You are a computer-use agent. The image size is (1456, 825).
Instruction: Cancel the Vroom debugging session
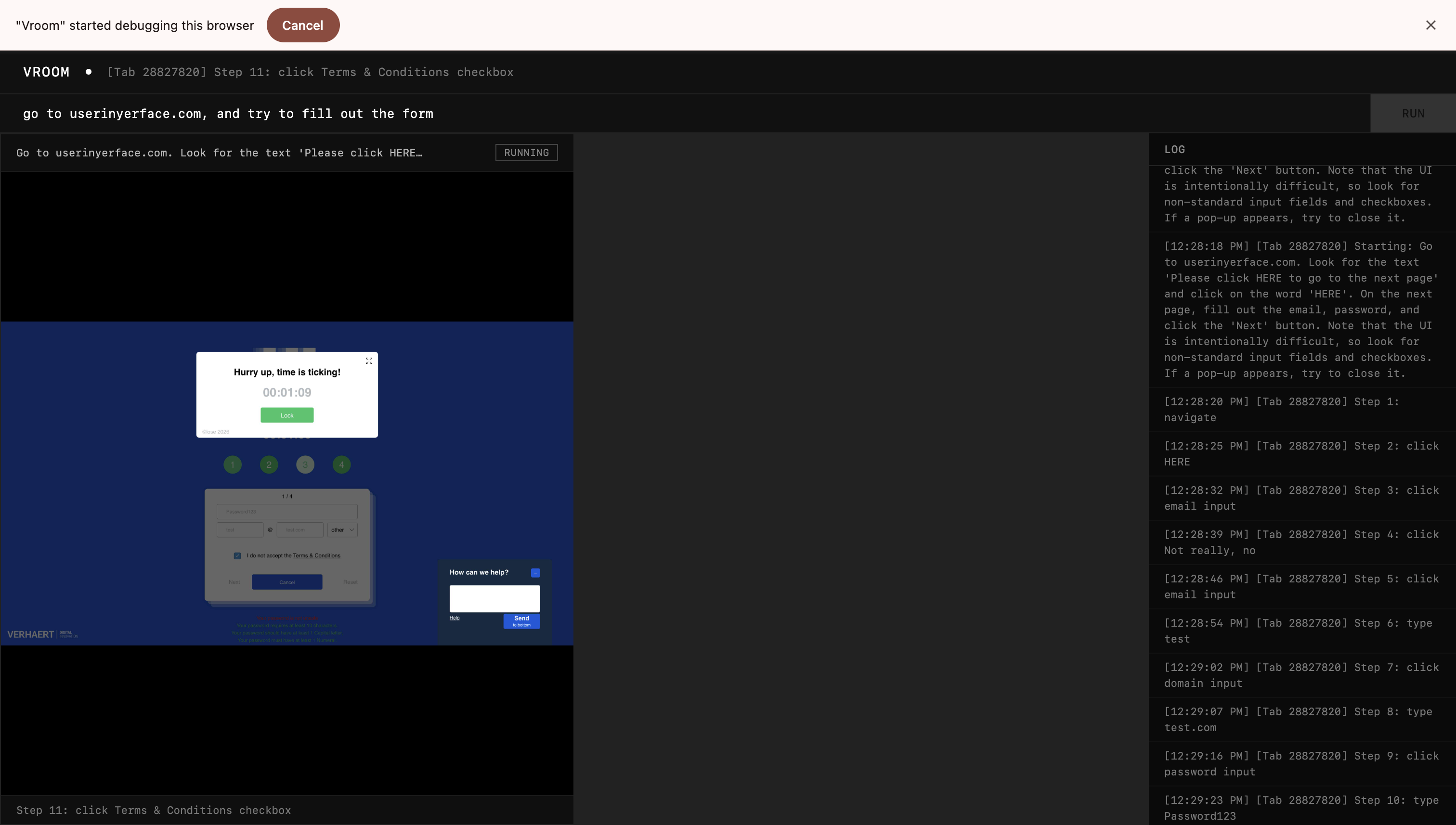[x=303, y=25]
